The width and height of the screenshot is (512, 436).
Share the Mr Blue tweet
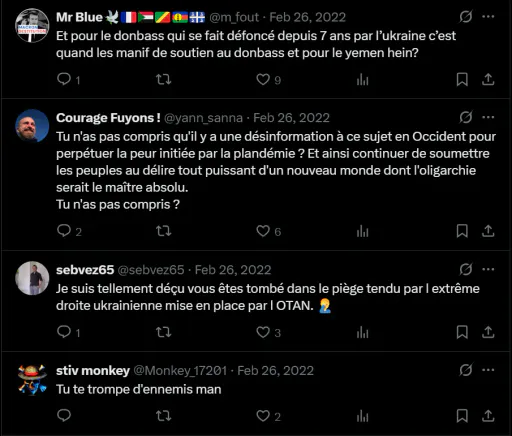488,80
